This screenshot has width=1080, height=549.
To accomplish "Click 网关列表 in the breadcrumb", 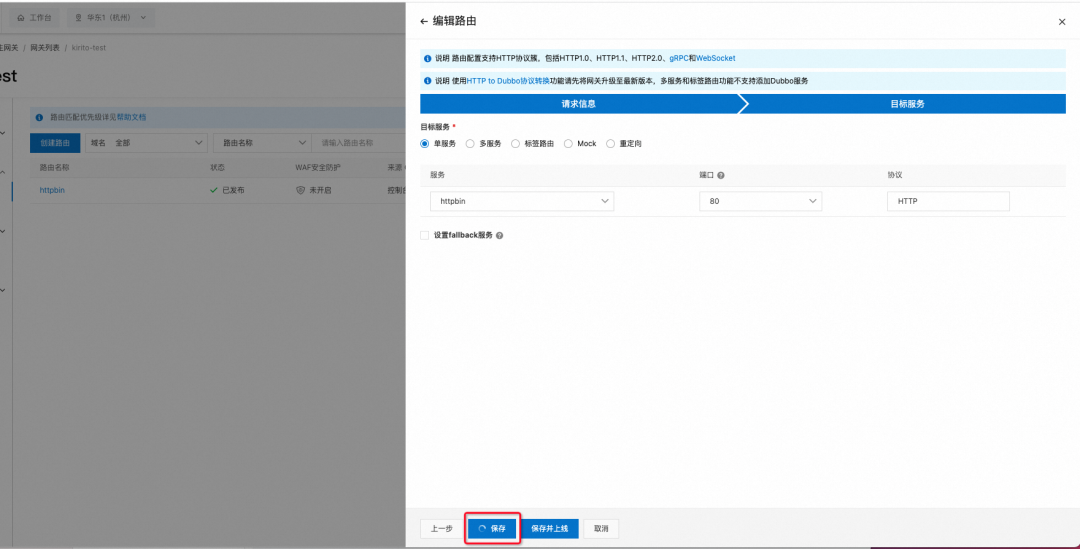I will pos(45,48).
